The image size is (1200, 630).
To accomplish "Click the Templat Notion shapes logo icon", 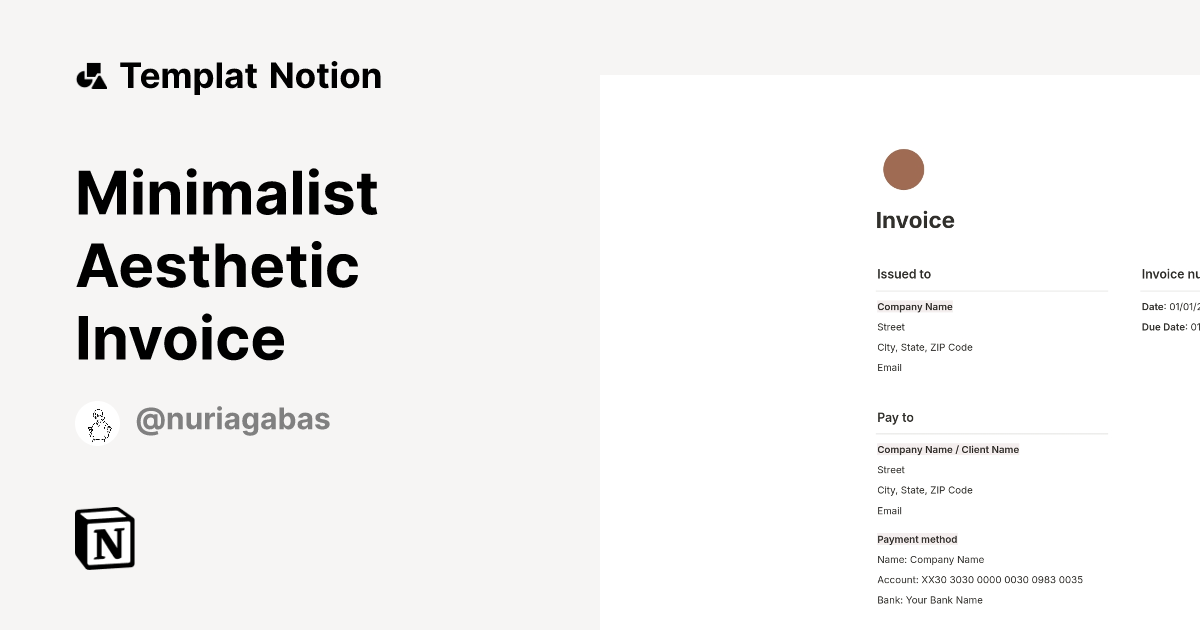I will click(91, 76).
